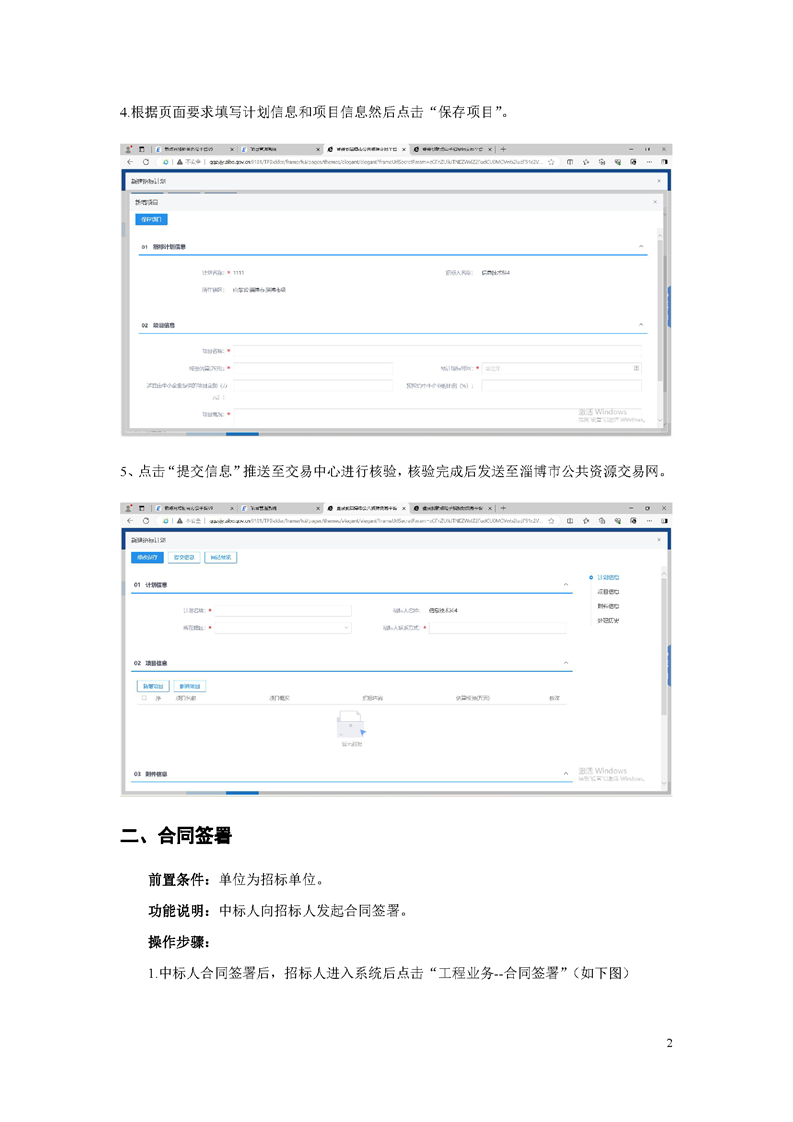Click the favorites star in the upper browser's address bar
This screenshot has width=793, height=1122.
[551, 161]
